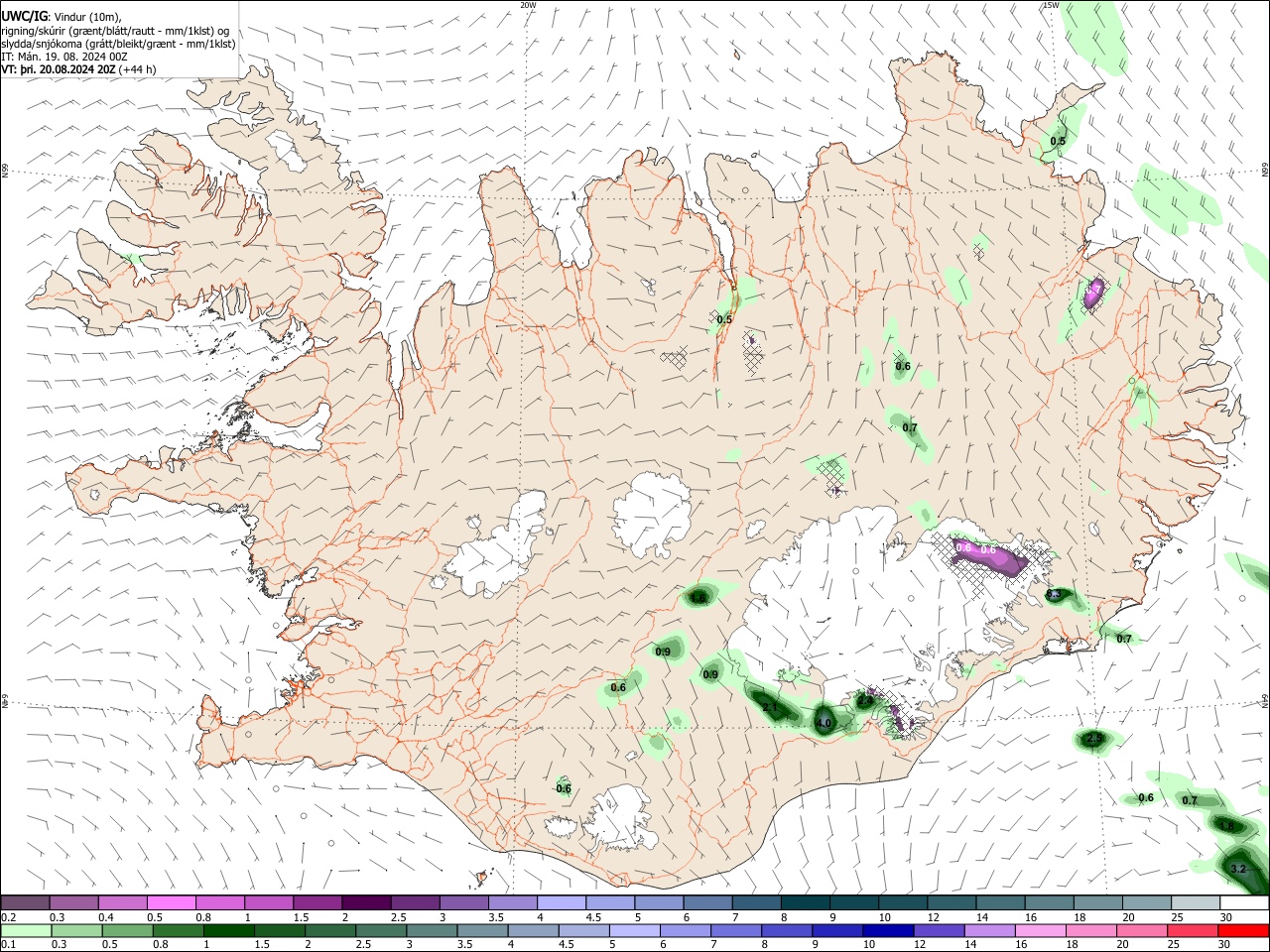The image size is (1270, 952).
Task: Click the '25' label of the top legend
Action: pyautogui.click(x=1176, y=917)
